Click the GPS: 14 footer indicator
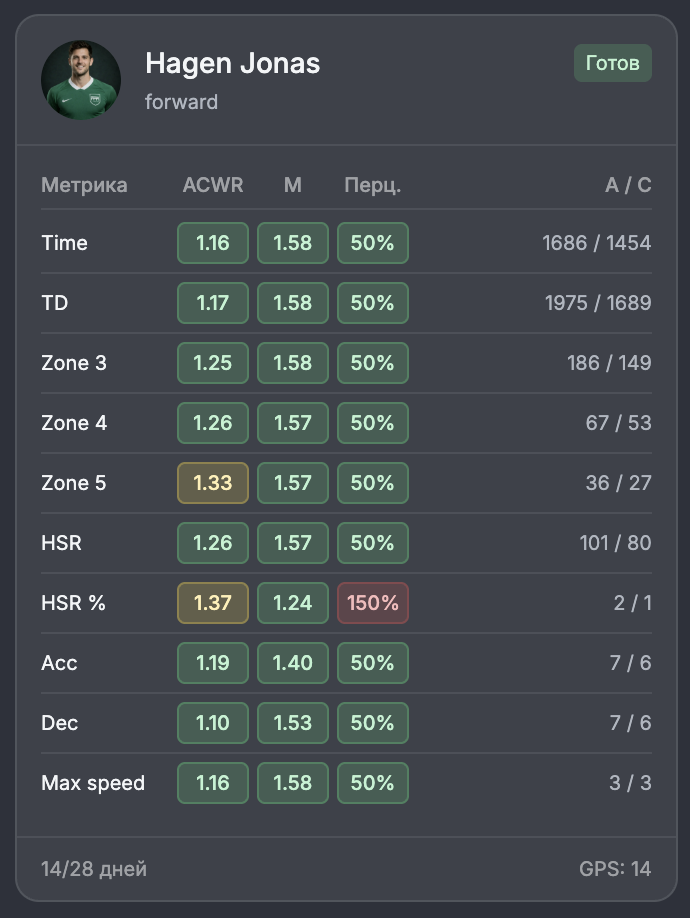 (x=615, y=869)
